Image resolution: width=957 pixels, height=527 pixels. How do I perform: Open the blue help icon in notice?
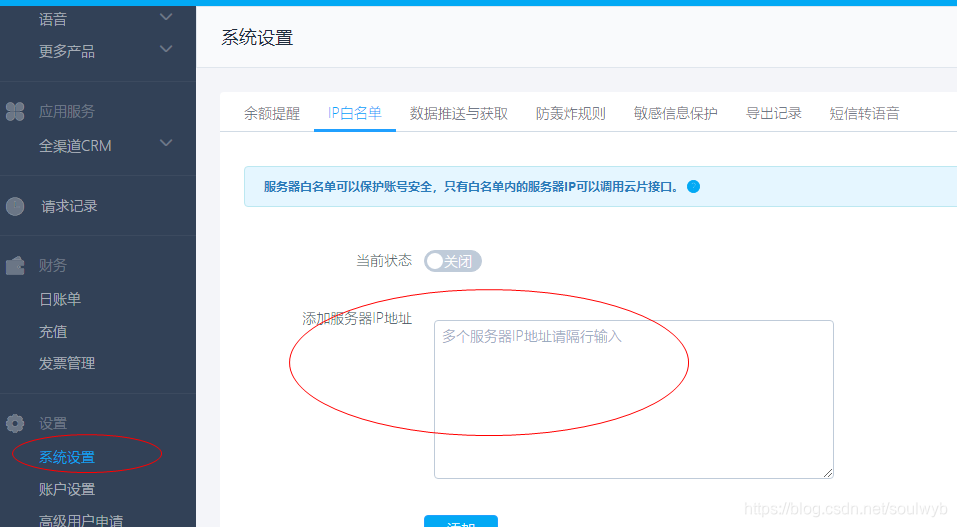(693, 187)
